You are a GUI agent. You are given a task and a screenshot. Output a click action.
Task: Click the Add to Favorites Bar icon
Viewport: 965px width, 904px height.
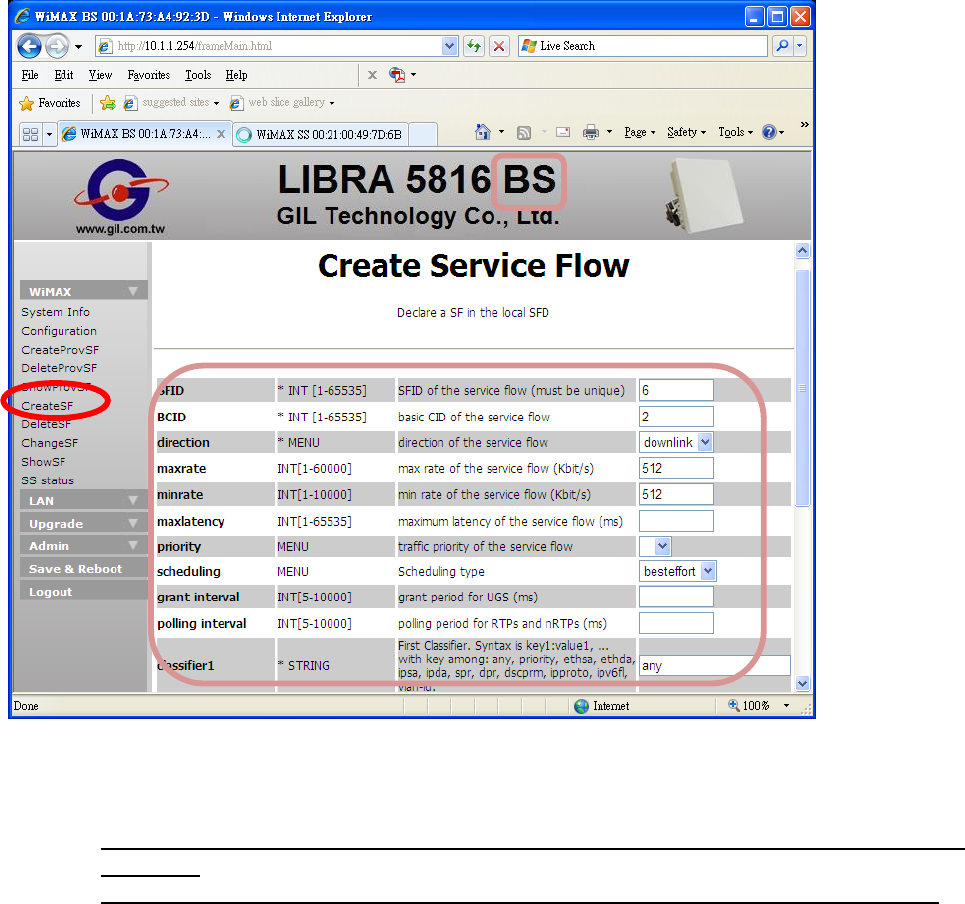pos(108,103)
